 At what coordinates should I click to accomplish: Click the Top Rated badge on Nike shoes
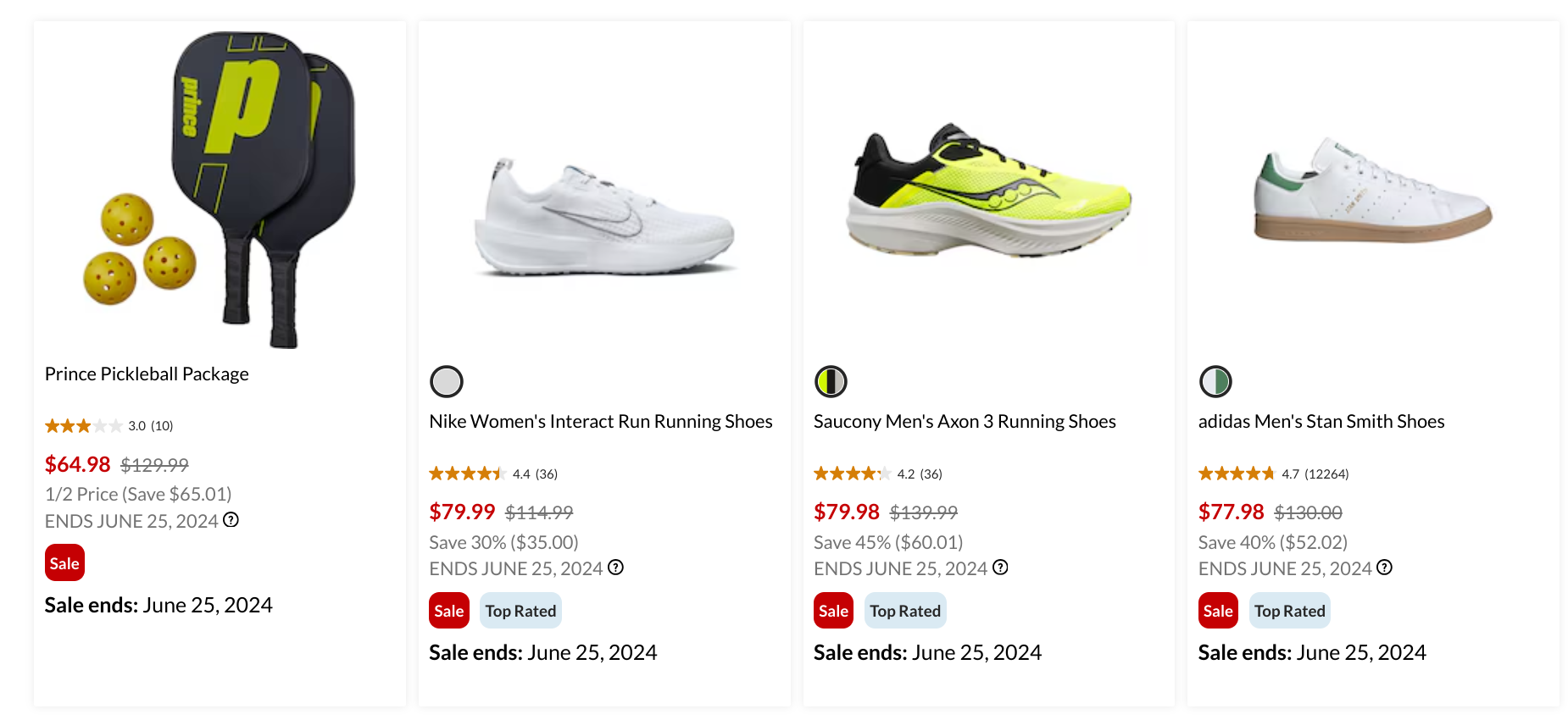pos(520,611)
